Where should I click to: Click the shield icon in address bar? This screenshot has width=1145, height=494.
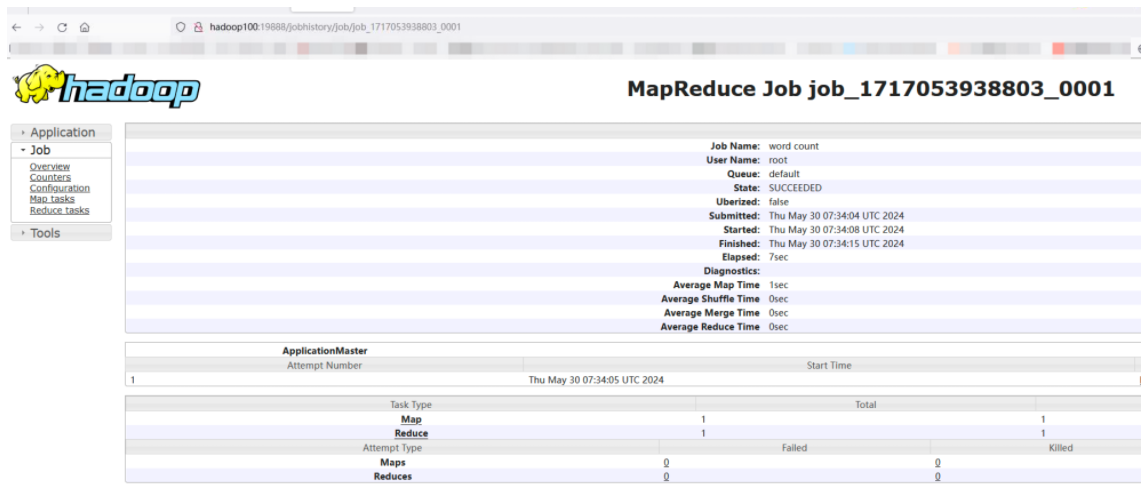pos(180,27)
